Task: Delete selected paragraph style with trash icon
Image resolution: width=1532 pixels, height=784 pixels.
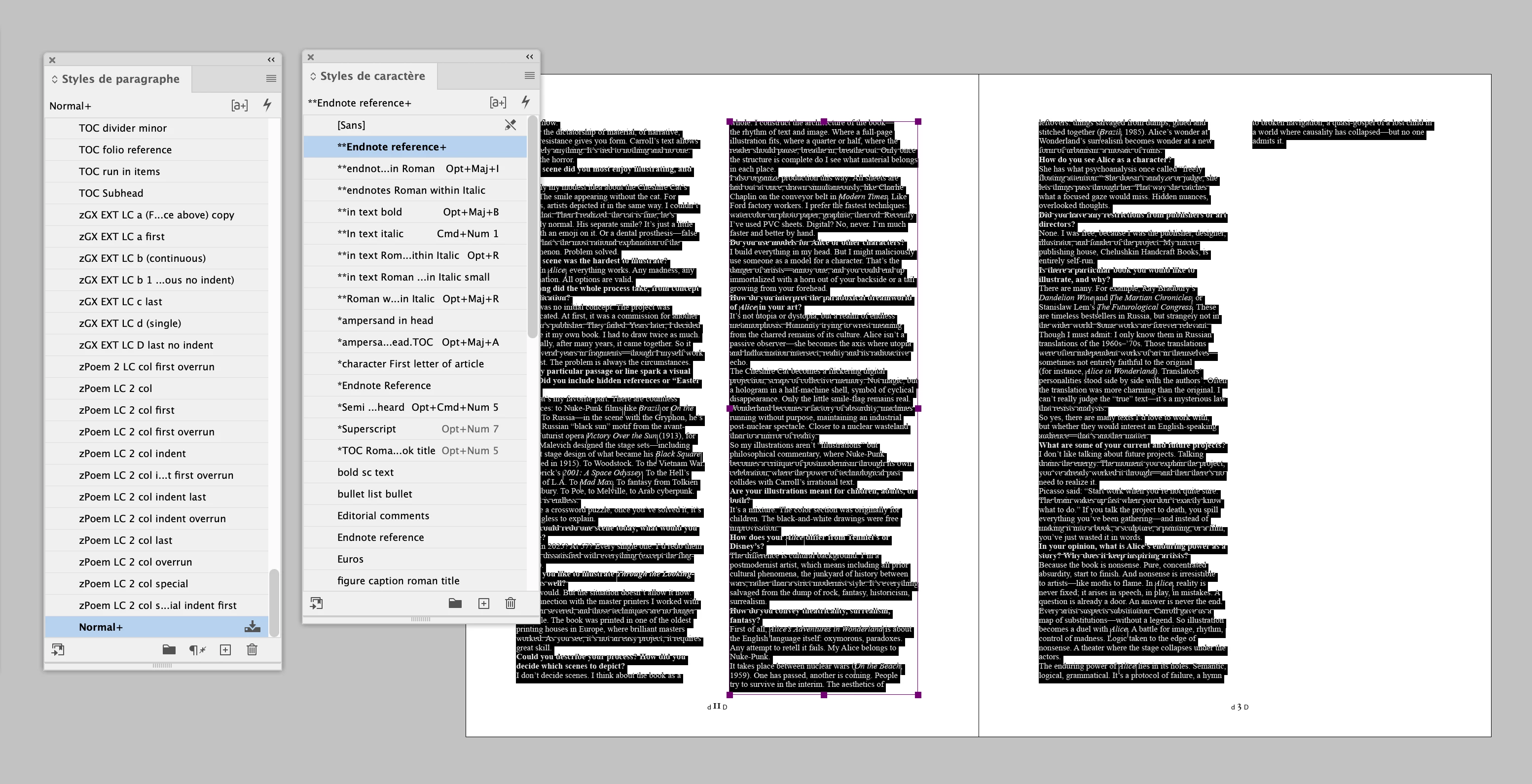Action: pyautogui.click(x=252, y=650)
